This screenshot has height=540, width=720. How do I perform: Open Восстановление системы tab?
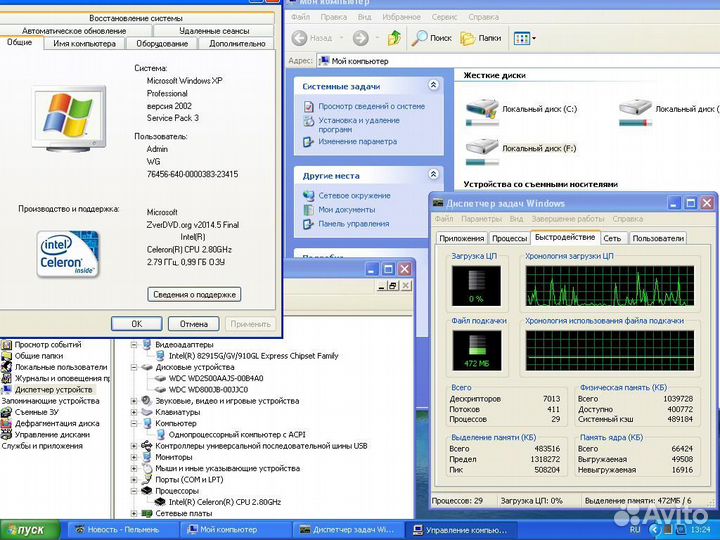coord(136,18)
